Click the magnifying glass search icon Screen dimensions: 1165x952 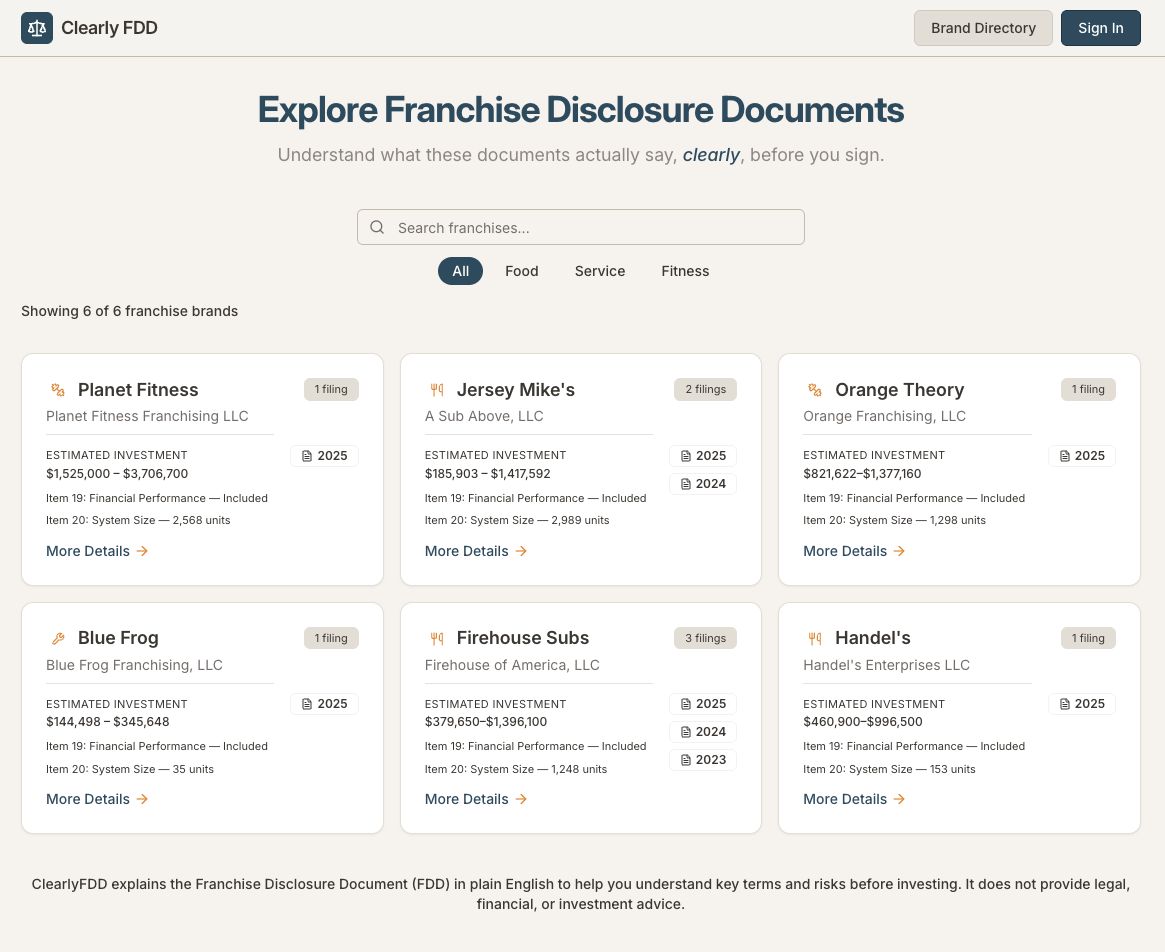click(x=377, y=227)
